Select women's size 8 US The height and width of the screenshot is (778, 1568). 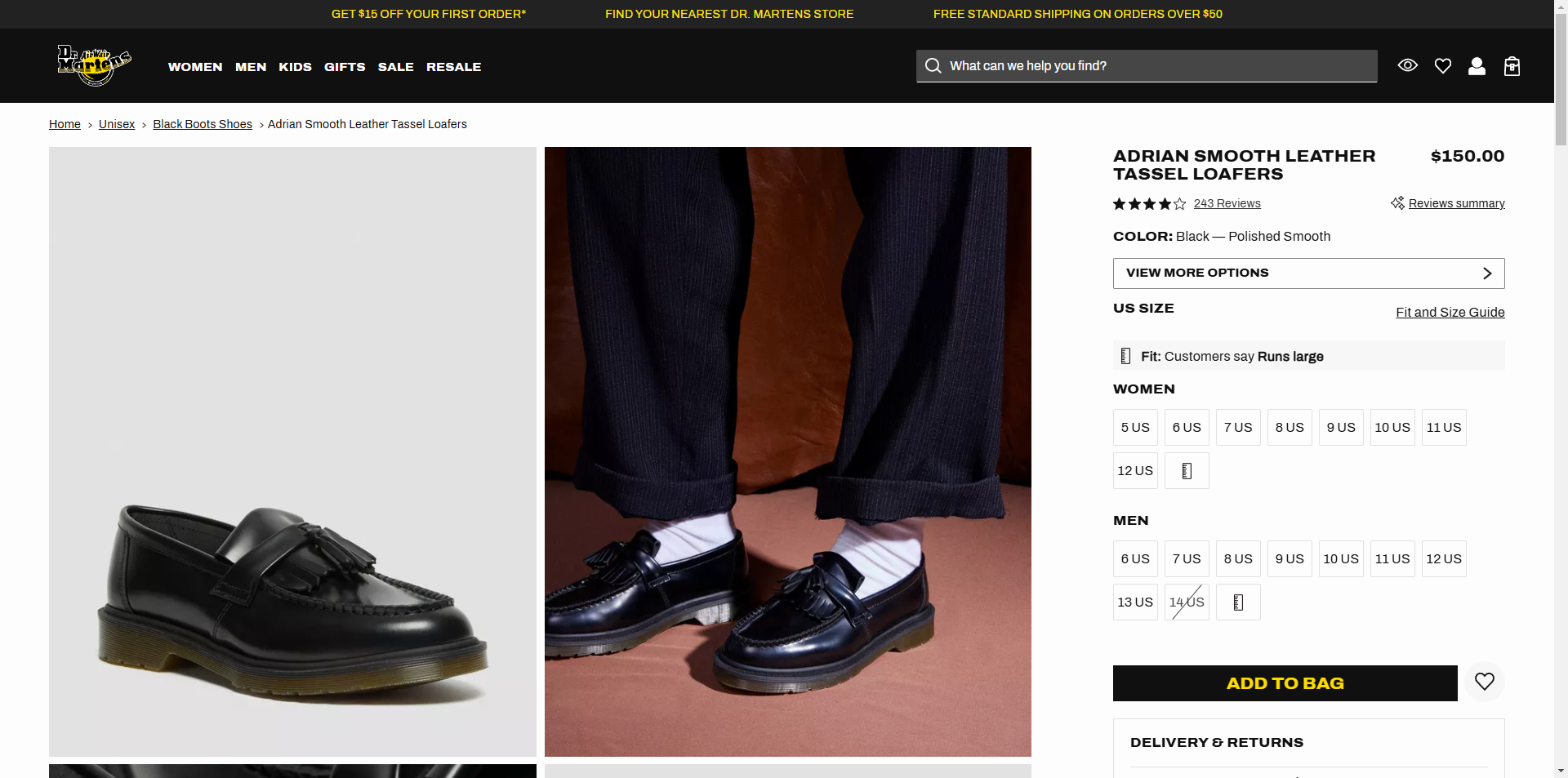click(x=1290, y=428)
